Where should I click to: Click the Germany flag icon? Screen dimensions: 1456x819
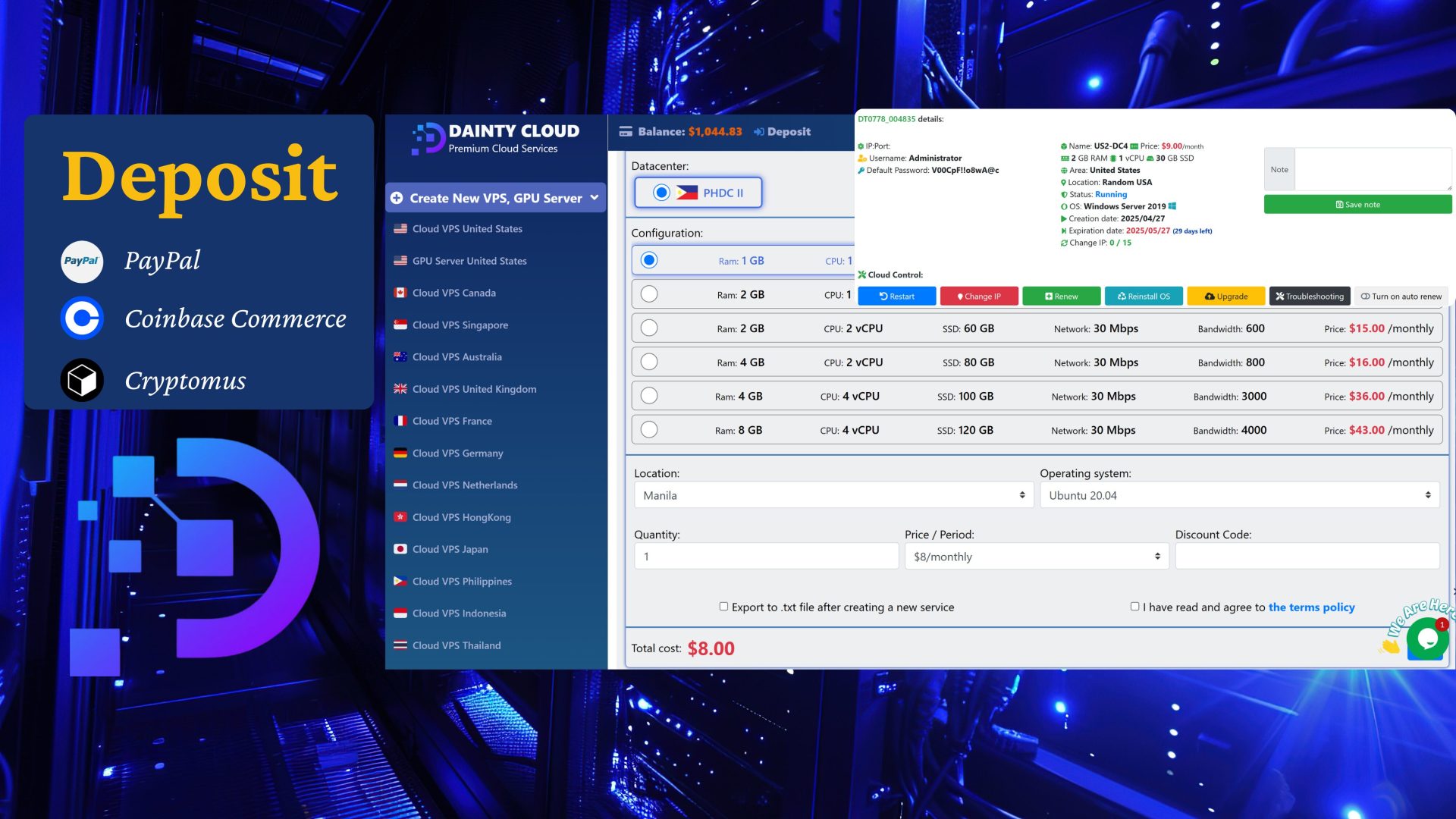[x=400, y=453]
